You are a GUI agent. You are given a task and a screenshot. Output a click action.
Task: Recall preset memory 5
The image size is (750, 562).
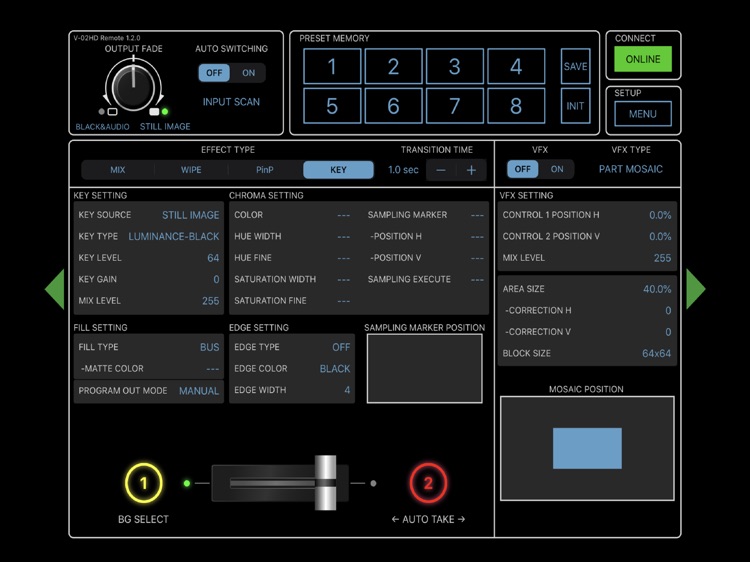point(332,106)
